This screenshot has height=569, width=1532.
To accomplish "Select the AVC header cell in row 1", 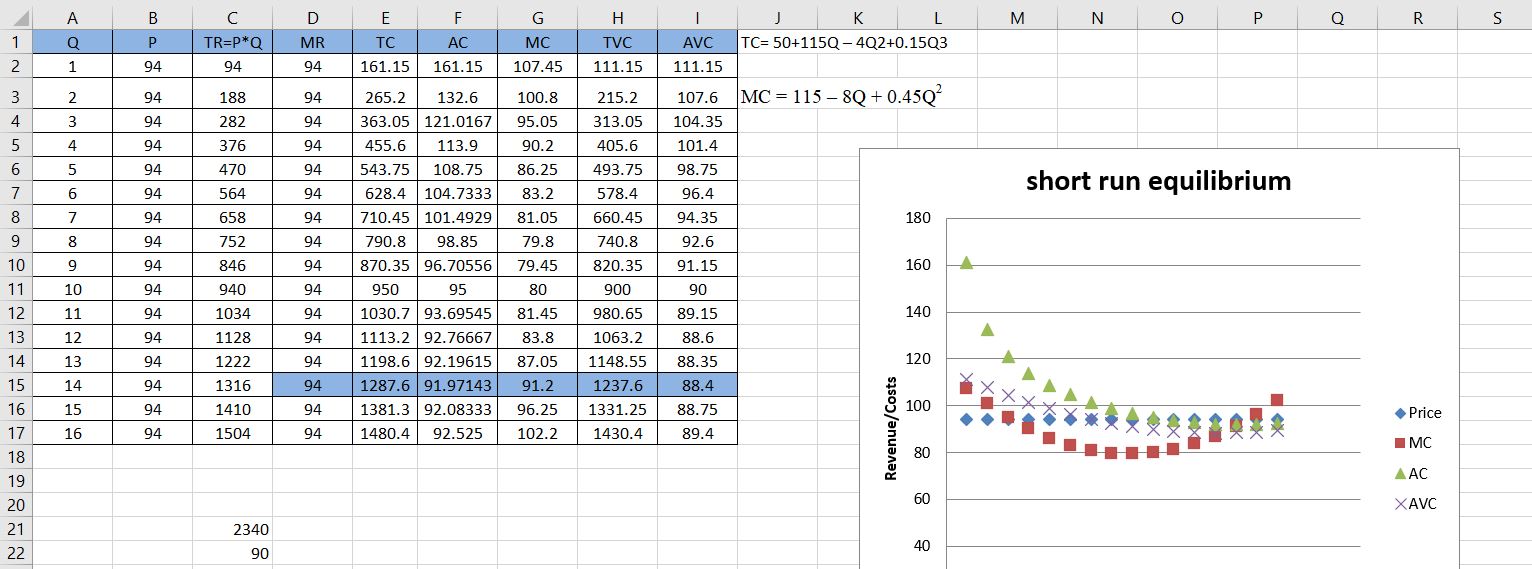I will pos(697,43).
